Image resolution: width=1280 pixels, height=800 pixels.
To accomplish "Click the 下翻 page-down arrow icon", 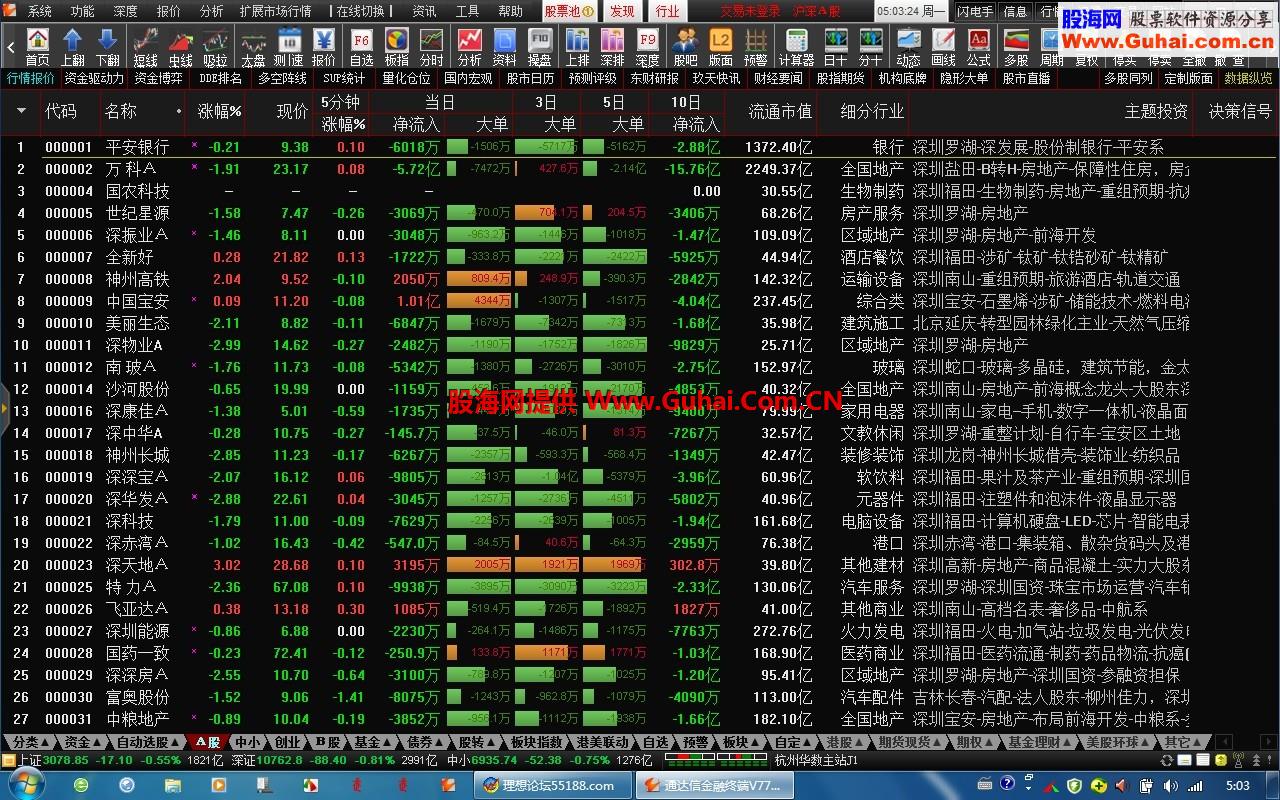I will click(108, 47).
